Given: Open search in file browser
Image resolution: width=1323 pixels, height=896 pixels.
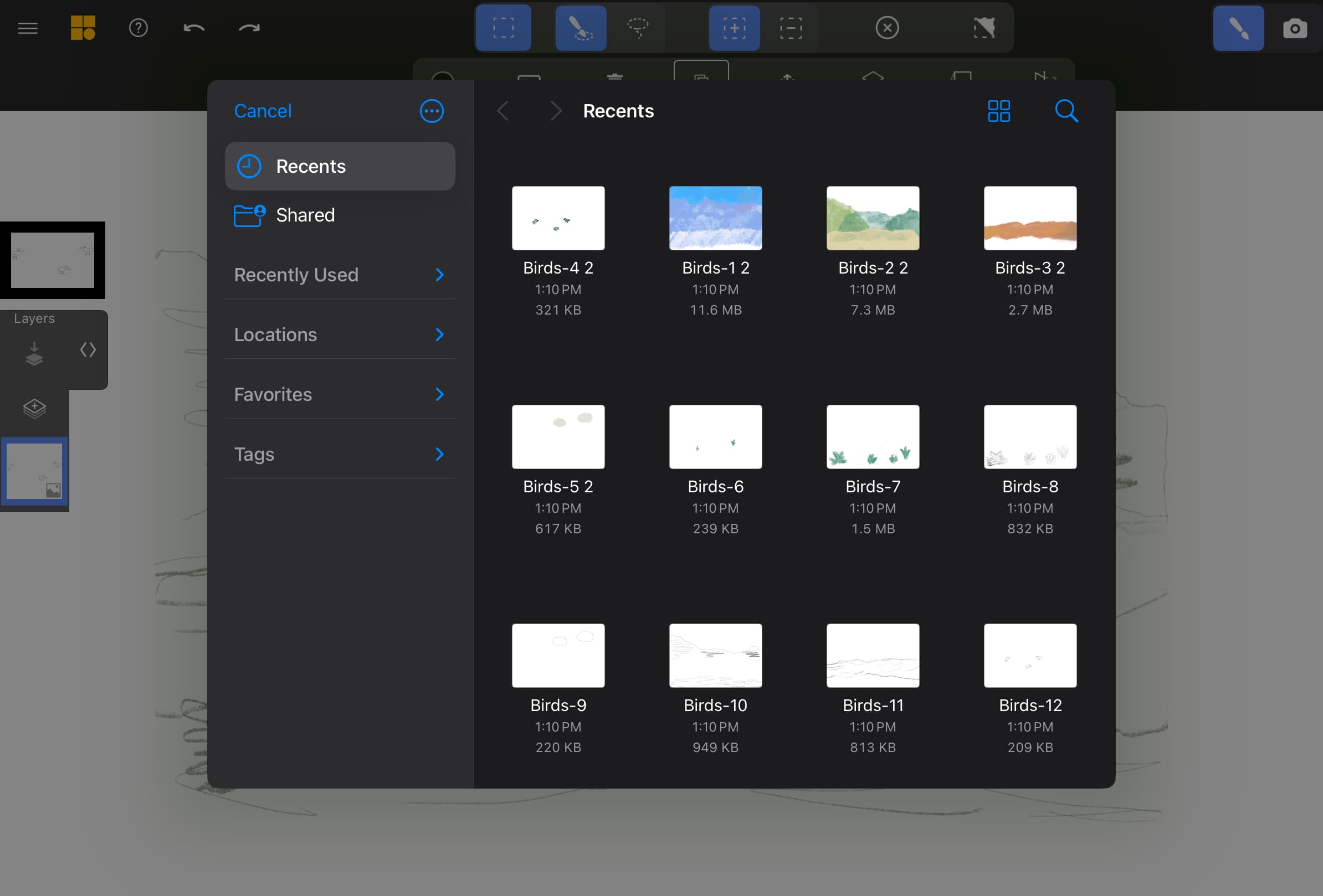Looking at the screenshot, I should click(1066, 111).
